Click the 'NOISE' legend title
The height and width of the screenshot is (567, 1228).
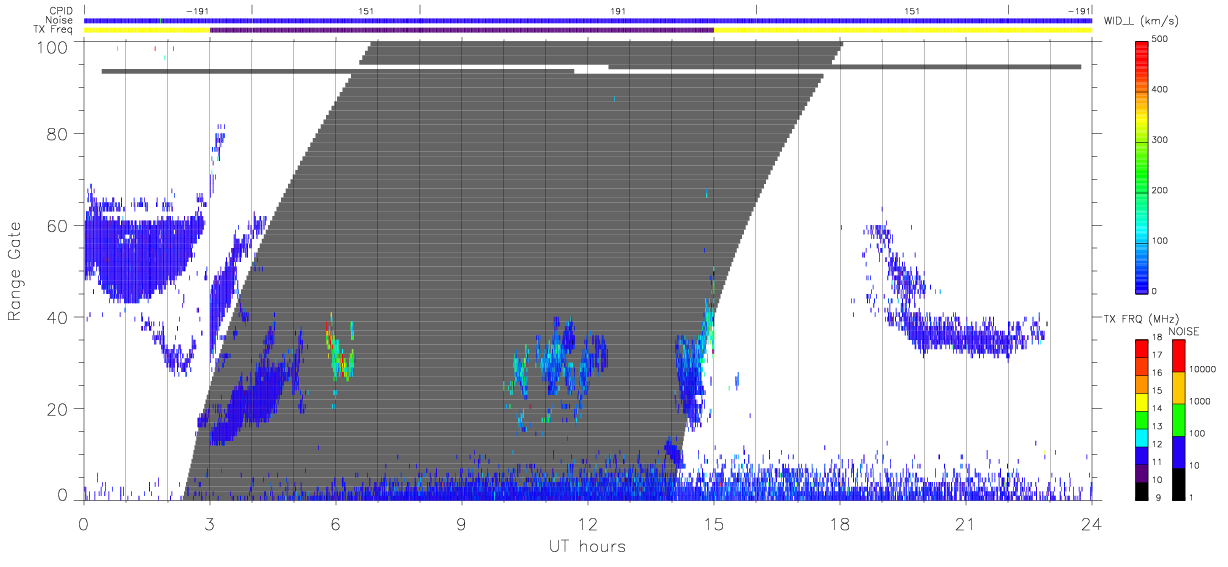(1186, 330)
